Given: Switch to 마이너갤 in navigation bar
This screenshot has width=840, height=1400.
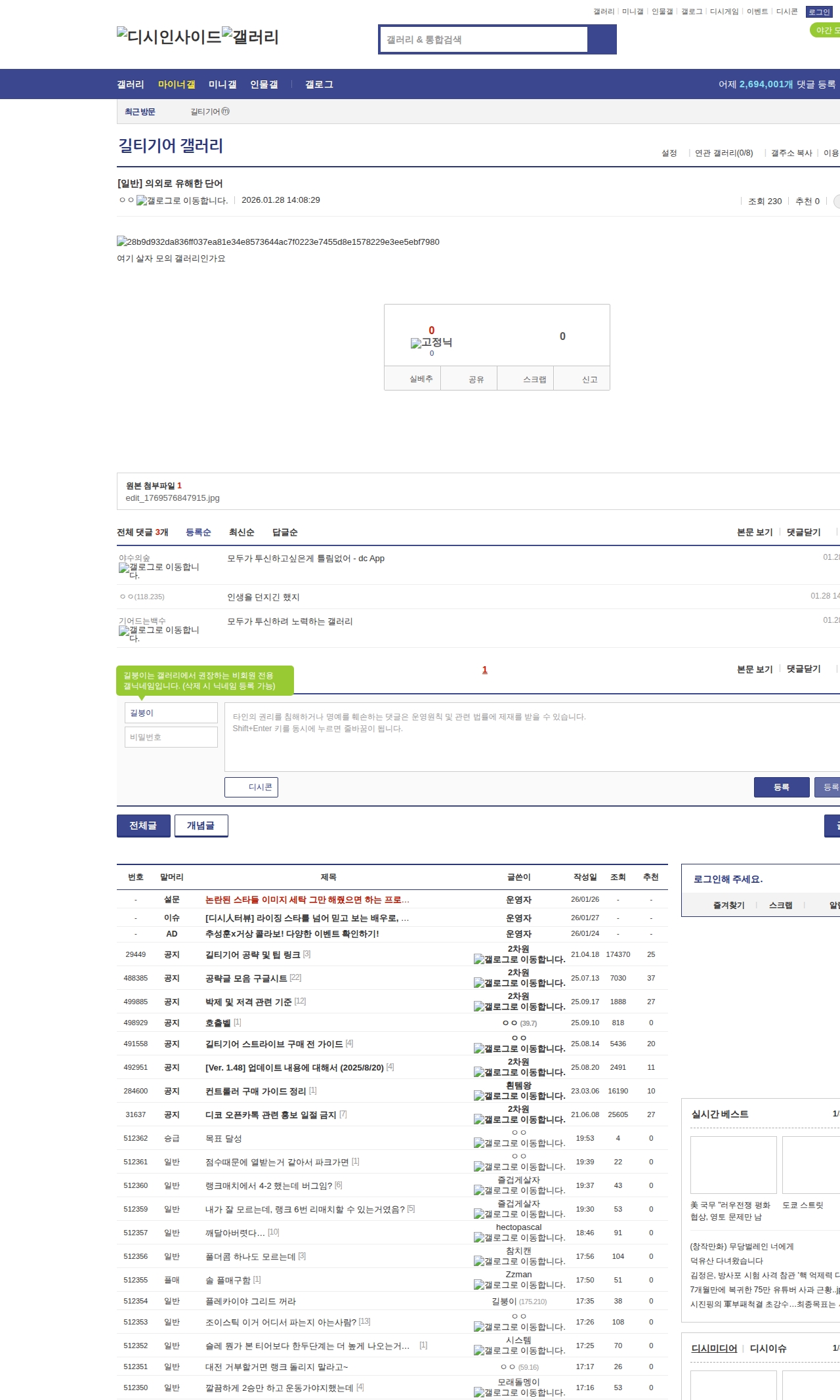Looking at the screenshot, I should tap(177, 85).
